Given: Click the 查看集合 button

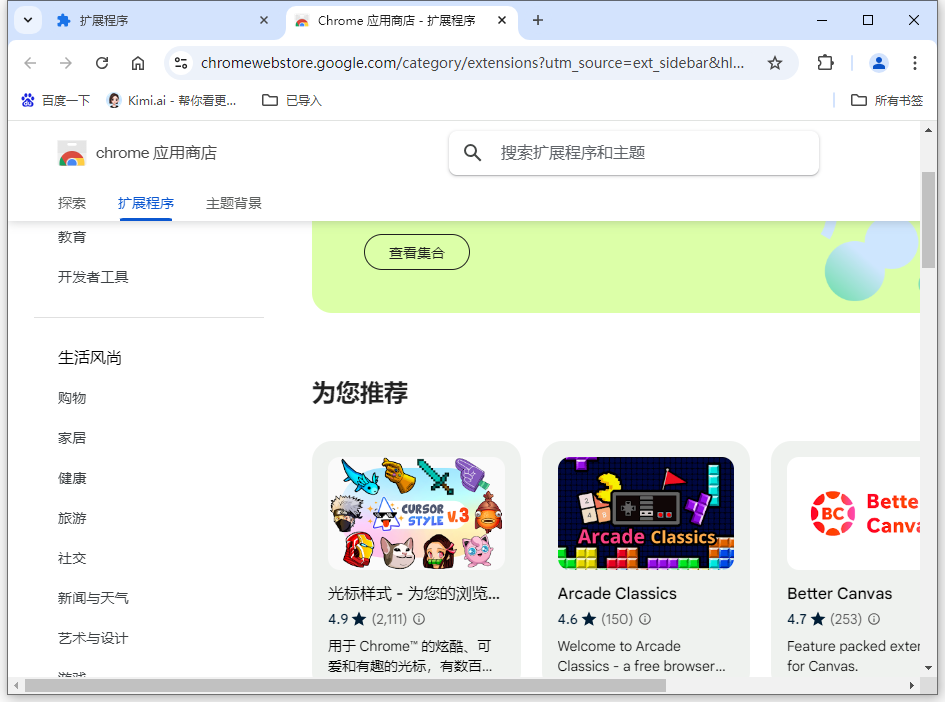Looking at the screenshot, I should tap(416, 252).
